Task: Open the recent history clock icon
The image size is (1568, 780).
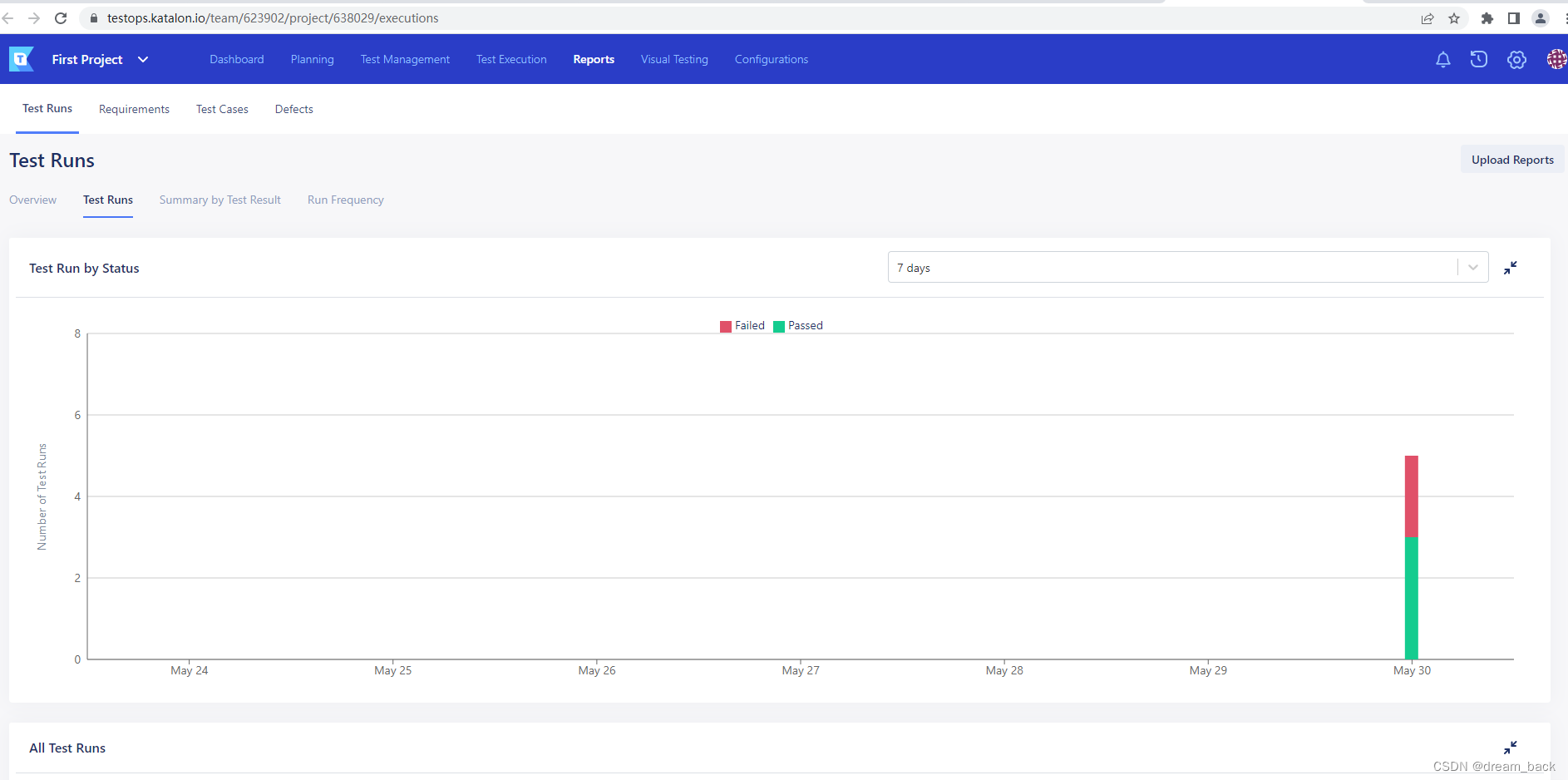Action: [x=1479, y=59]
